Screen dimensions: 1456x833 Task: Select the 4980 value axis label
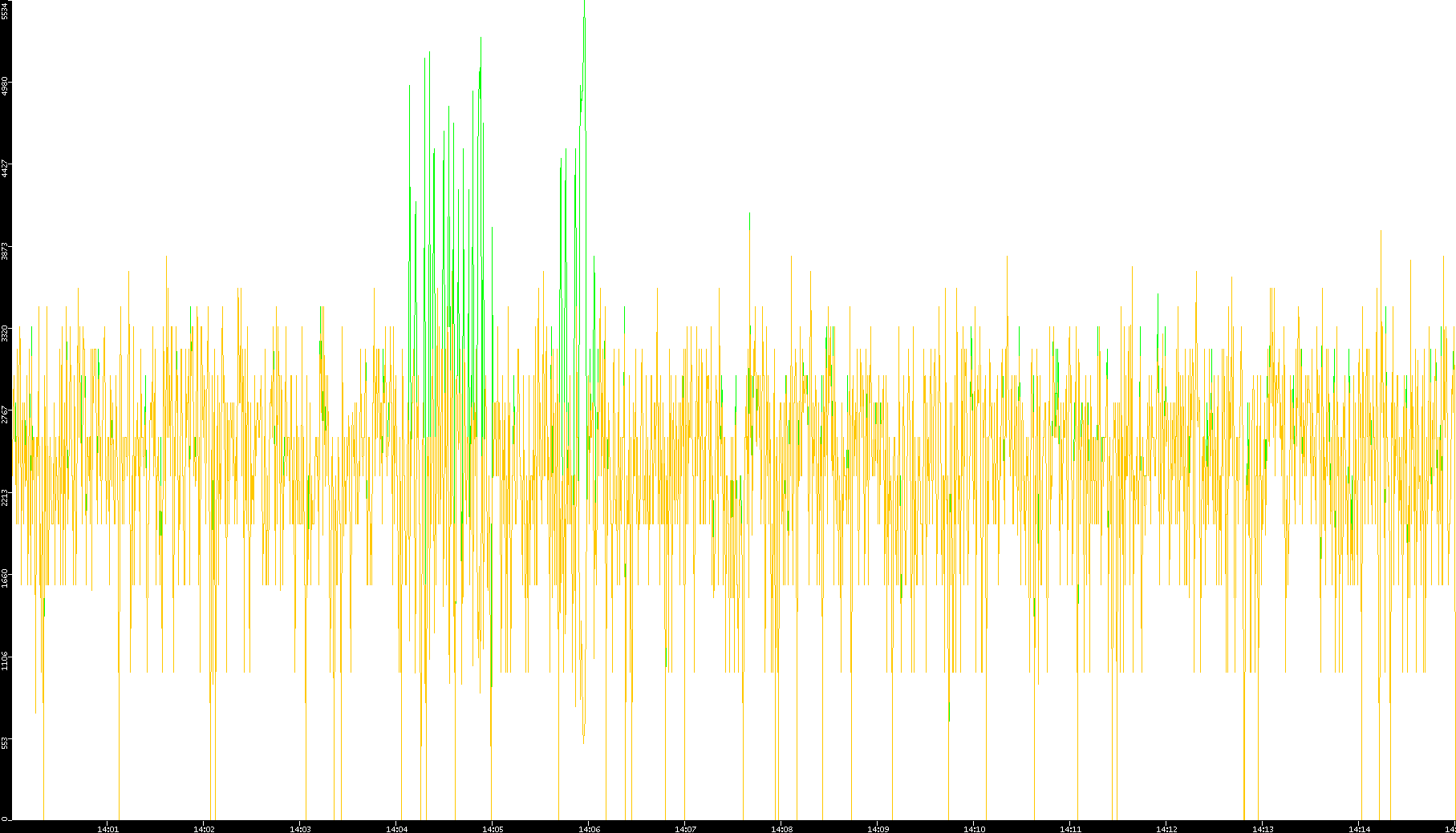[x=5, y=86]
